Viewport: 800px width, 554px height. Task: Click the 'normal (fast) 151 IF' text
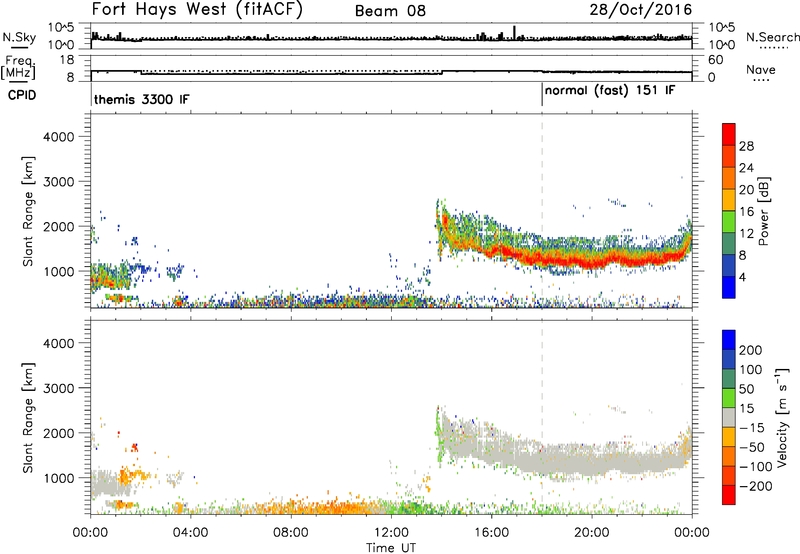coord(610,91)
